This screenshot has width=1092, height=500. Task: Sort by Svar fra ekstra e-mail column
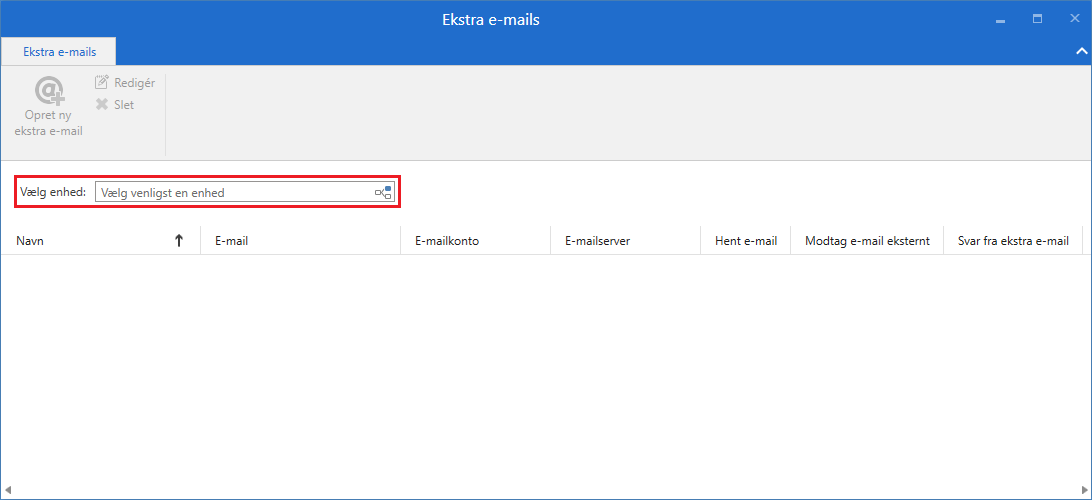tap(1013, 241)
